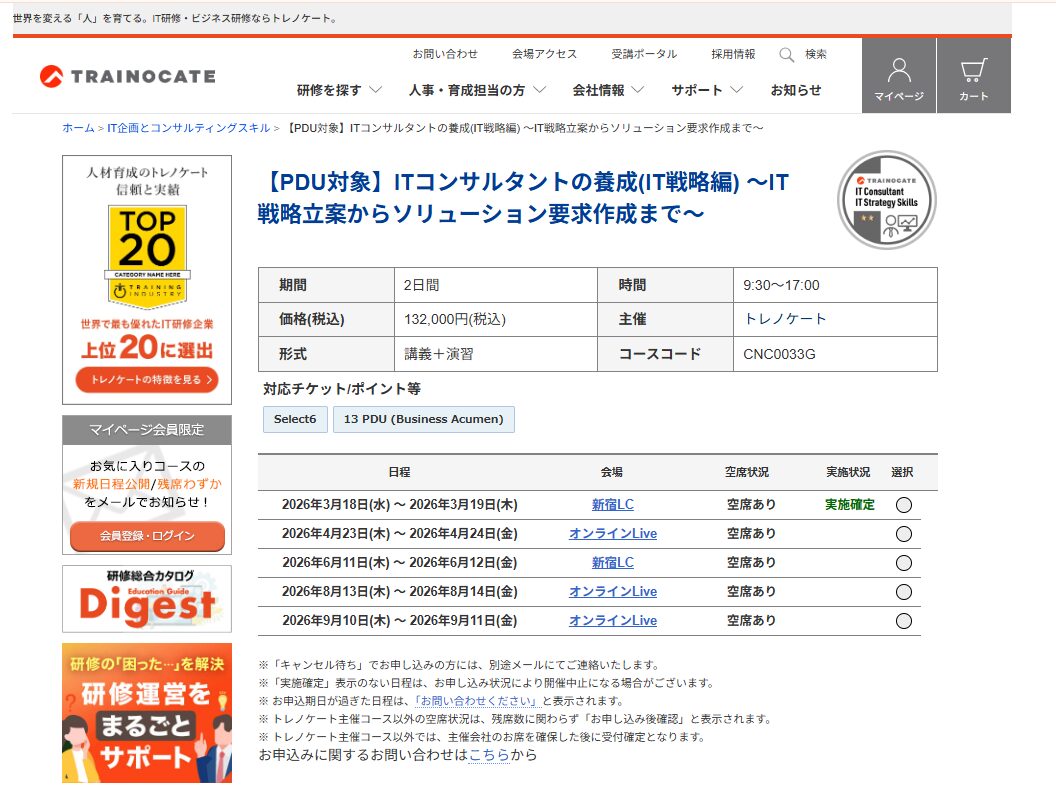Expand the 人事・育成担当の方 menu
1056x793 pixels.
[x=477, y=90]
